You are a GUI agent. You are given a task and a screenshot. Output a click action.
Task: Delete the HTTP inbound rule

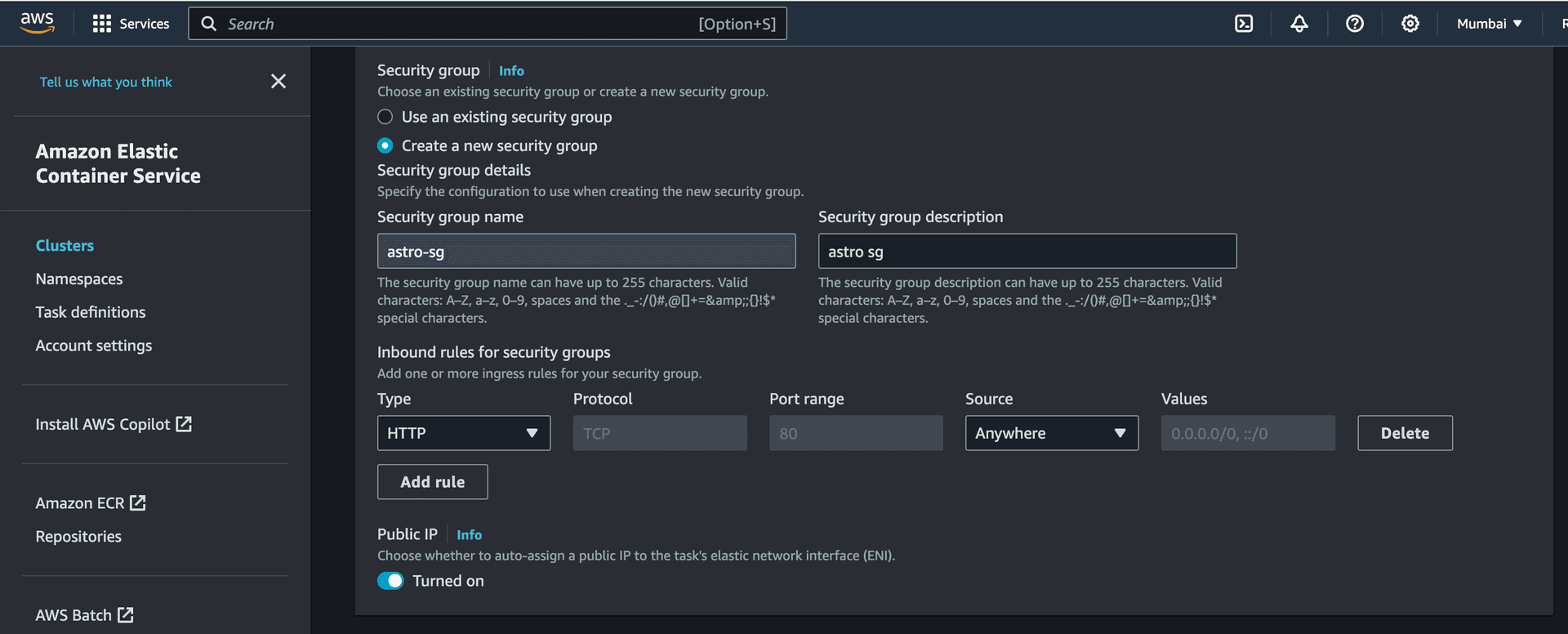[1404, 433]
